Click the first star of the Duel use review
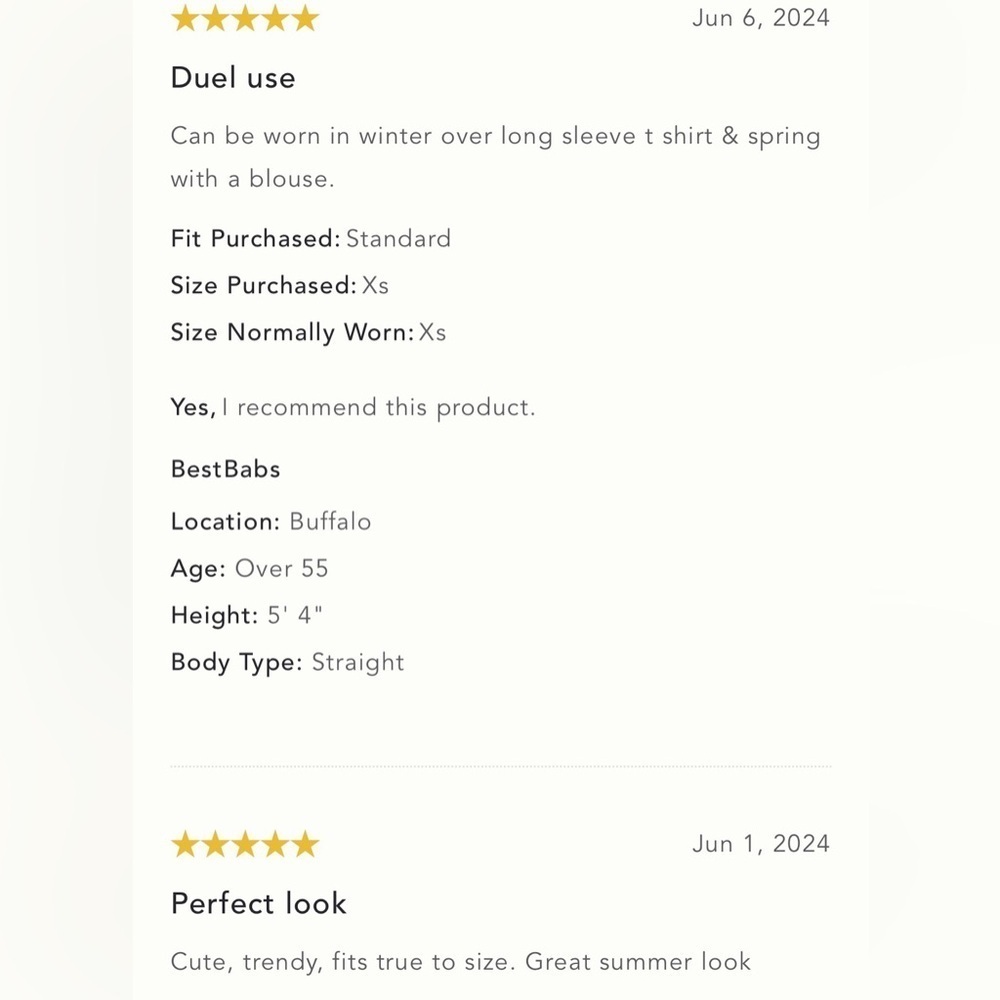Viewport: 1000px width, 1000px height. click(x=185, y=18)
